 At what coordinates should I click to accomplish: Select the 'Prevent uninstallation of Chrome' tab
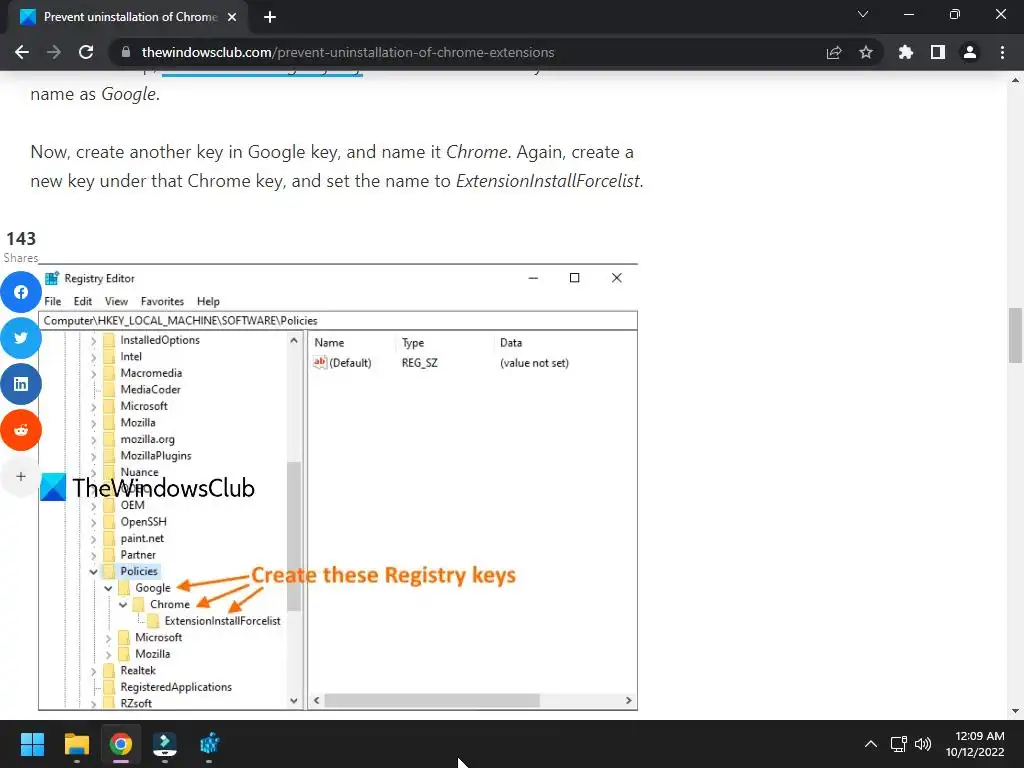click(x=129, y=17)
